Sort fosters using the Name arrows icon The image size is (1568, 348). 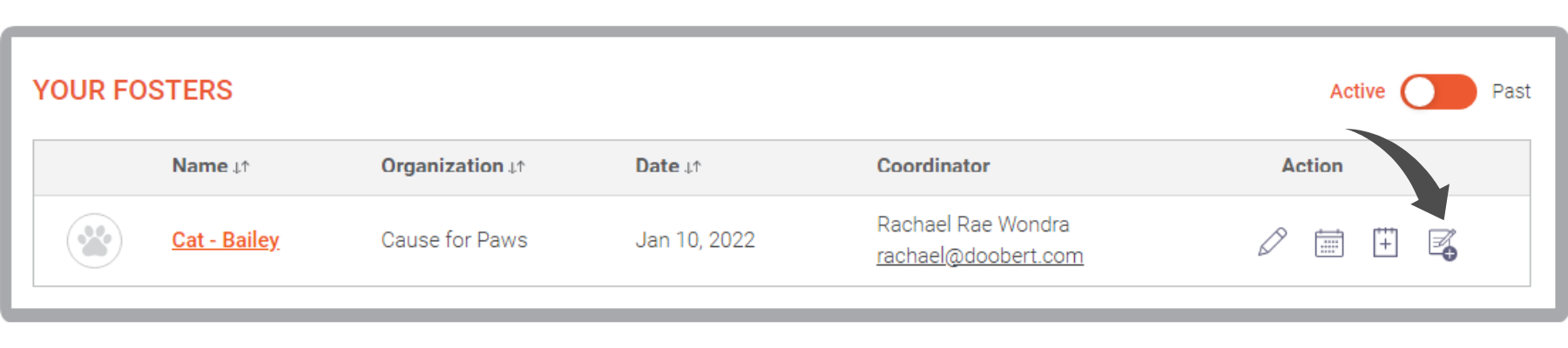(241, 167)
